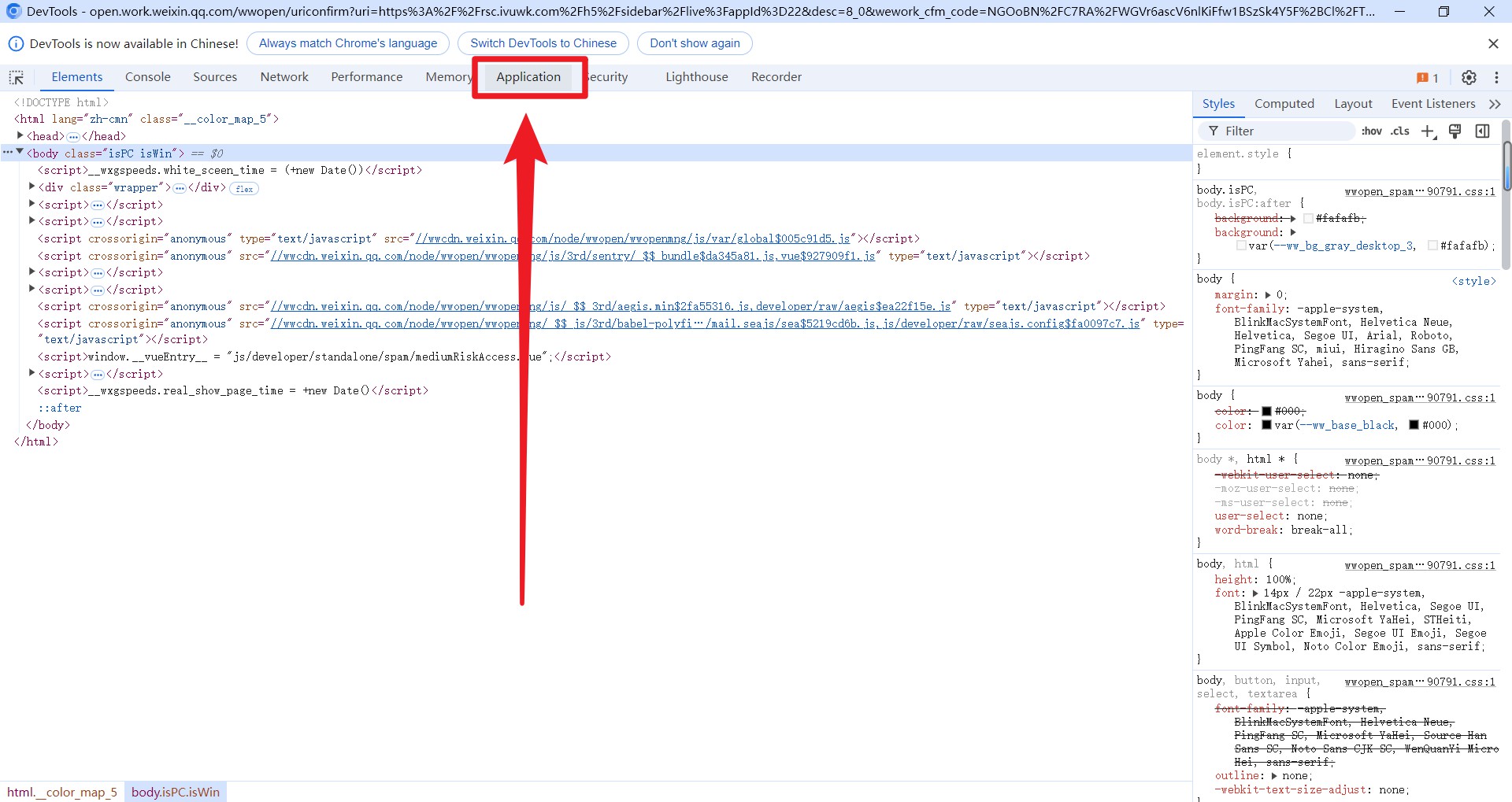Click the --ww_base_black variable color swatch
Screen dimensions: 1512x802
click(x=1267, y=426)
